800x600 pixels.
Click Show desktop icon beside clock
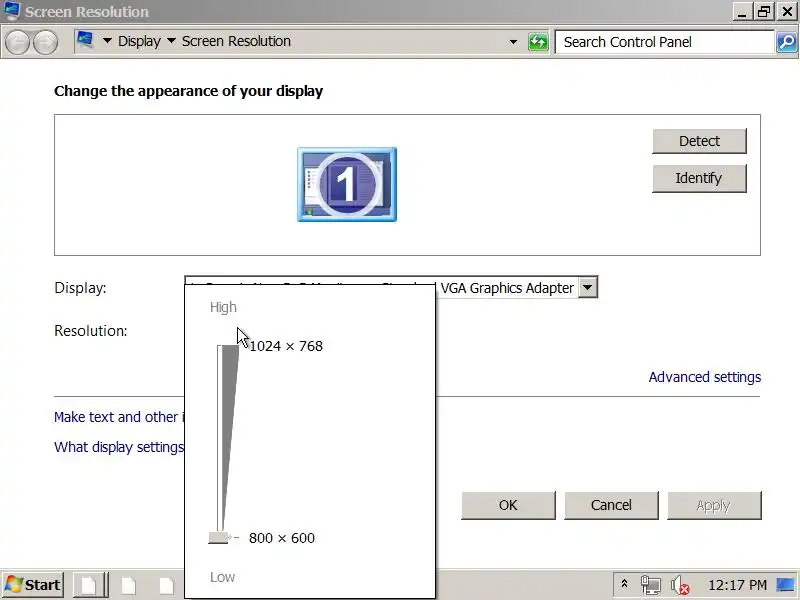pos(786,585)
